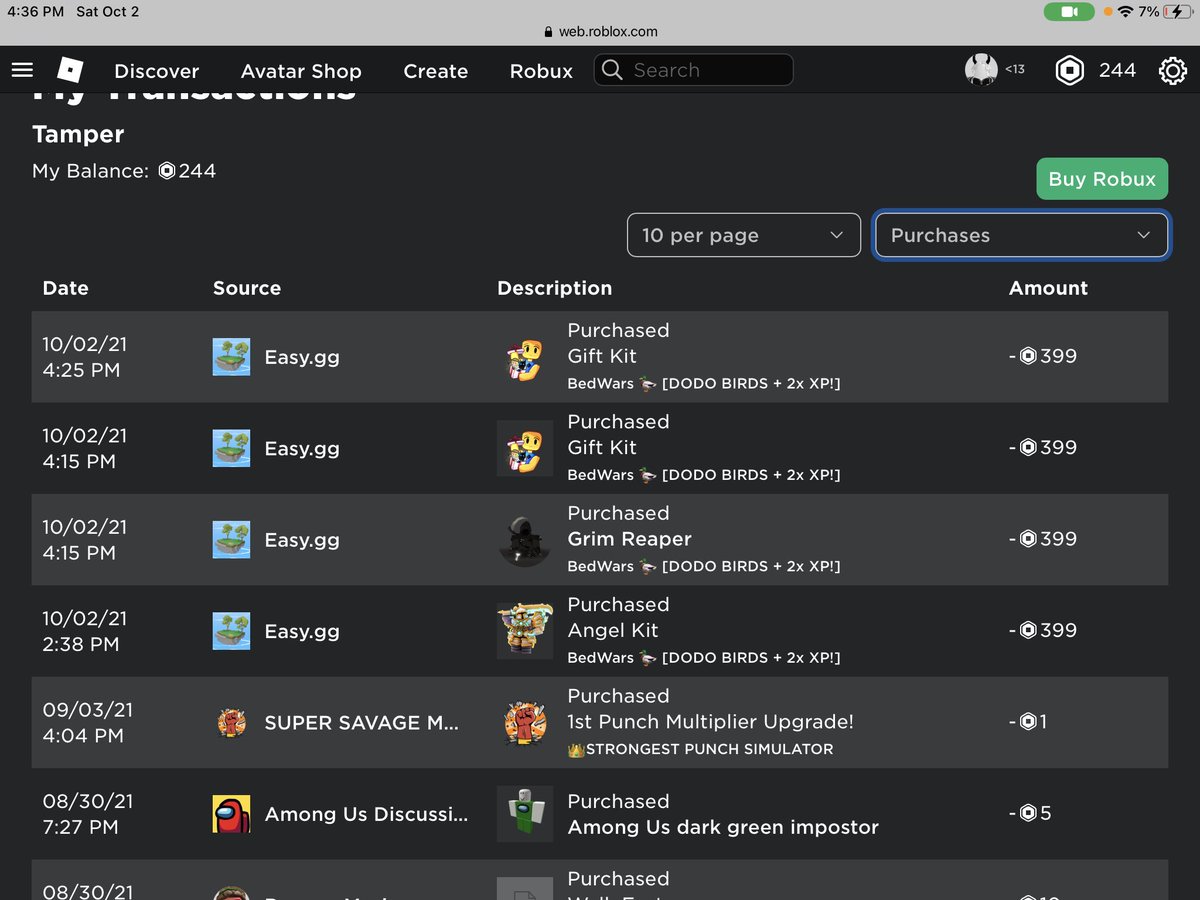Click the Buy Robux button
This screenshot has width=1200, height=900.
(x=1102, y=179)
